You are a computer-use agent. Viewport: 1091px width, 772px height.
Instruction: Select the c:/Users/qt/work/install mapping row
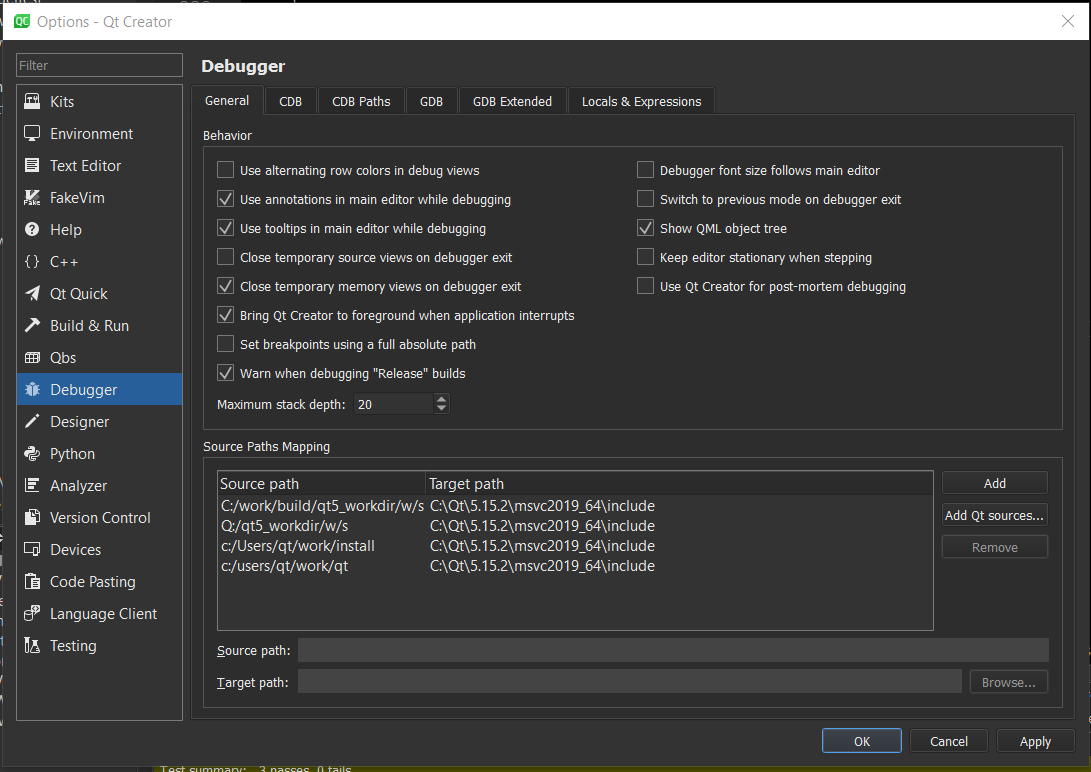pos(575,546)
